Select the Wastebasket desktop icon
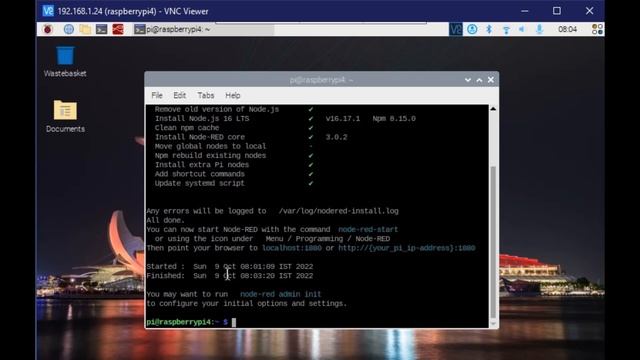 [65, 62]
